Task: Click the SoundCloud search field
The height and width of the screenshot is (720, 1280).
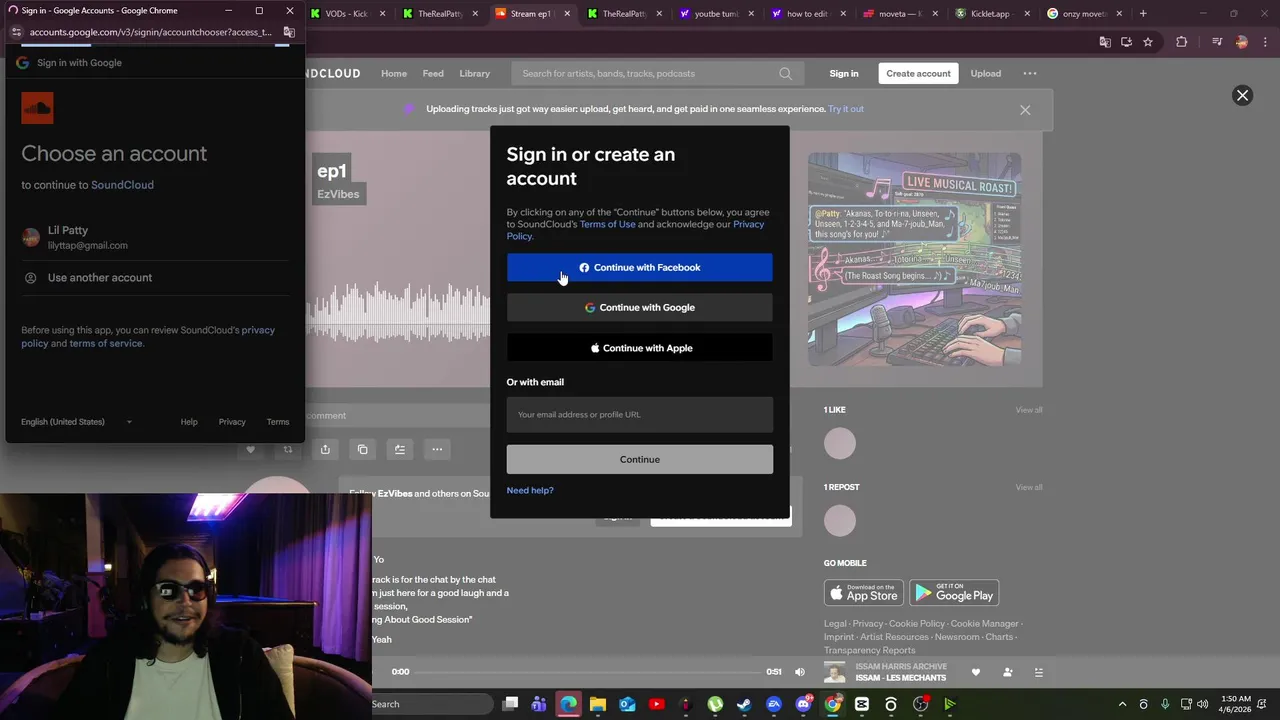Action: point(656,73)
